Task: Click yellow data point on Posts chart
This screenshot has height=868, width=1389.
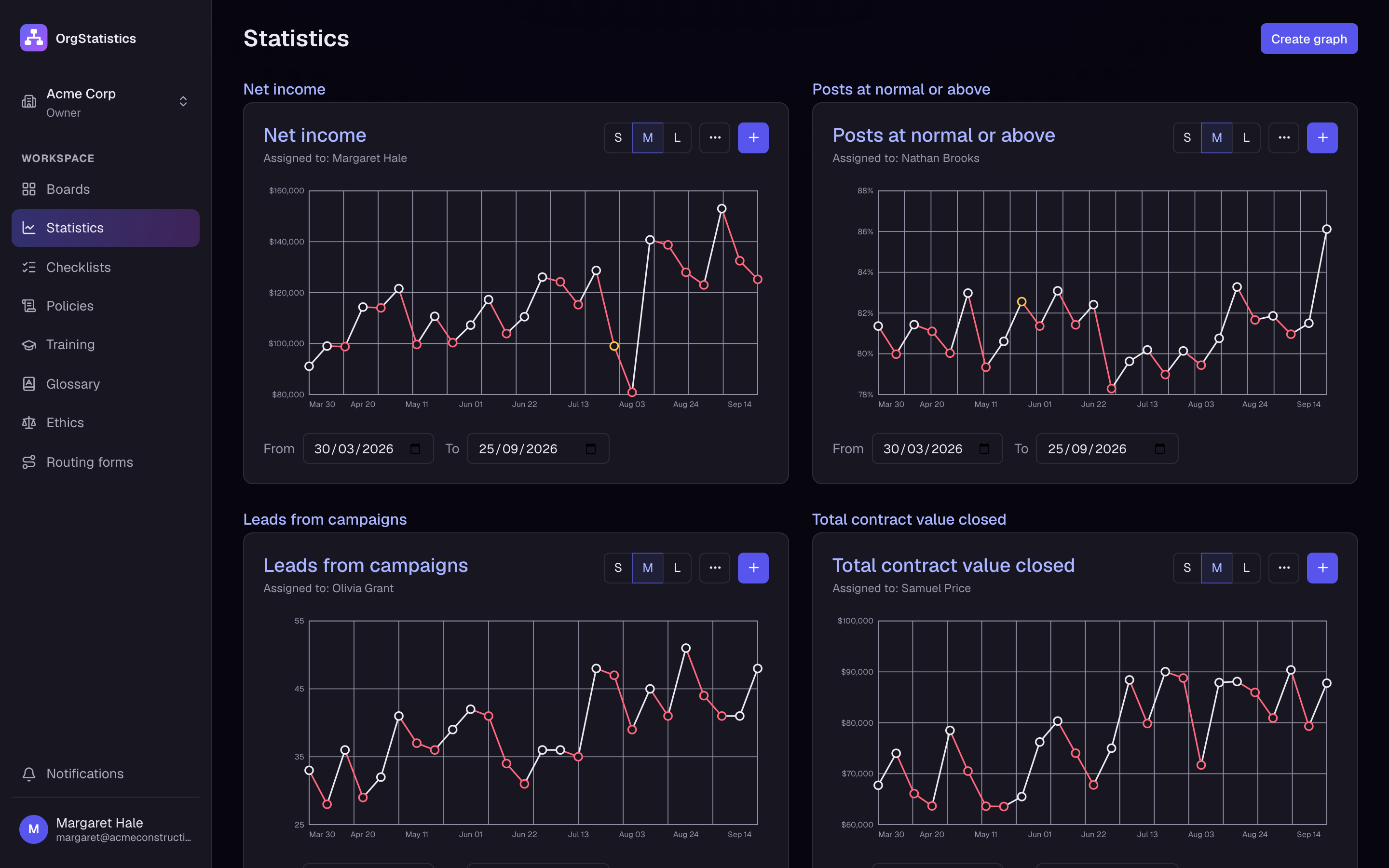Action: [x=1021, y=302]
